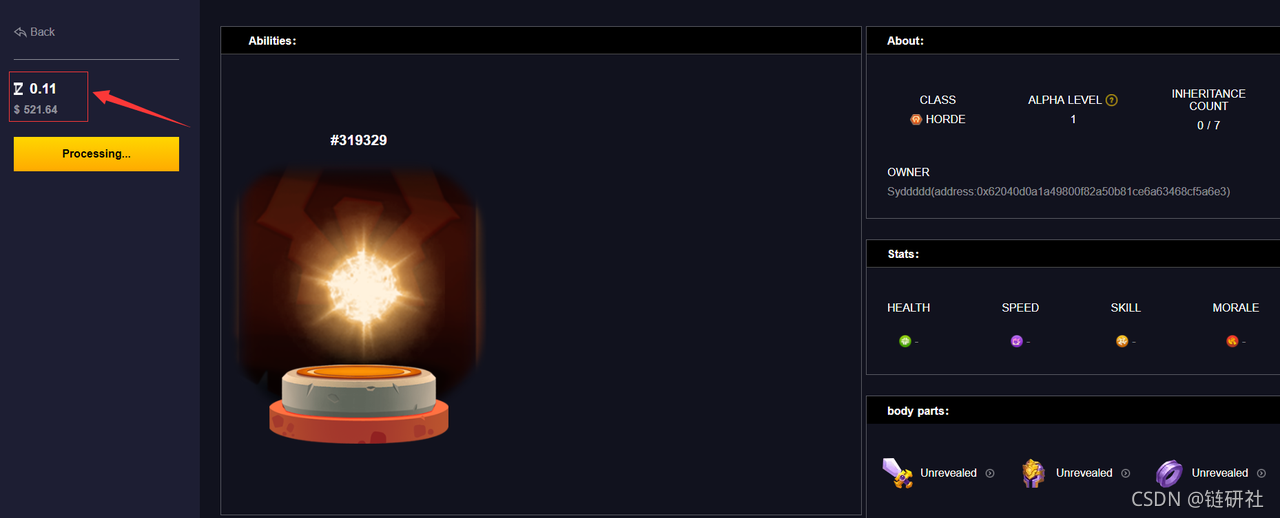Click the hourglass price icon
The width and height of the screenshot is (1280, 518).
coord(19,89)
